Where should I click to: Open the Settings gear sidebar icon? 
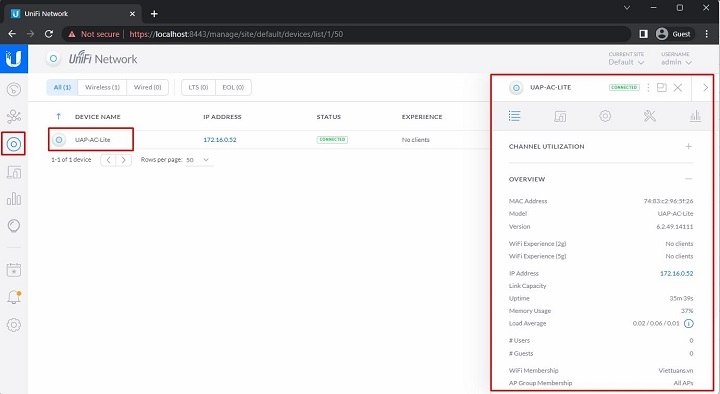click(14, 325)
